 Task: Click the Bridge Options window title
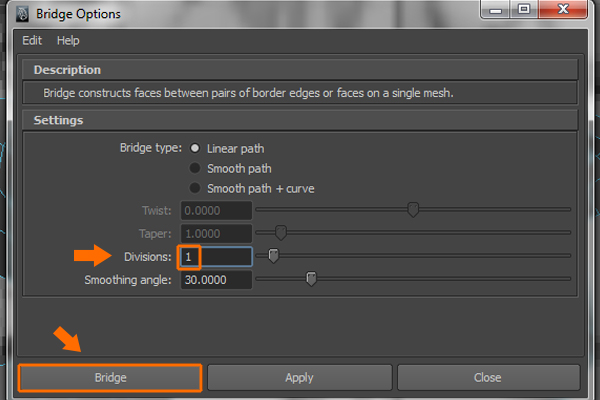click(78, 14)
